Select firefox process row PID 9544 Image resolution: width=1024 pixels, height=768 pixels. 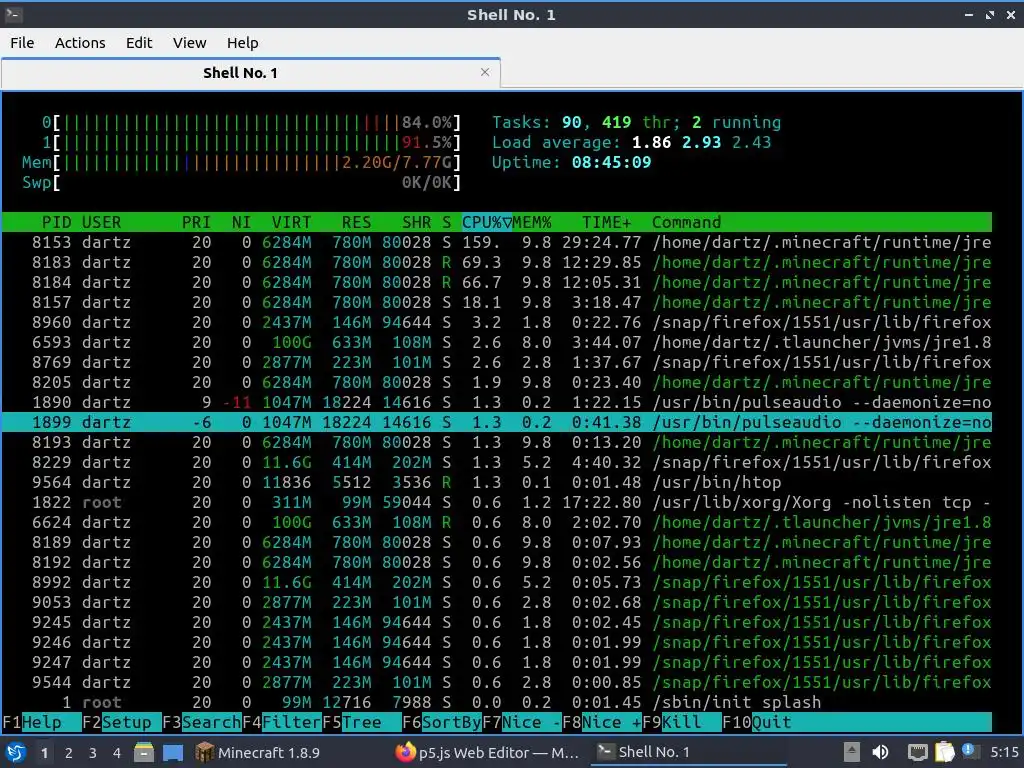click(497, 682)
